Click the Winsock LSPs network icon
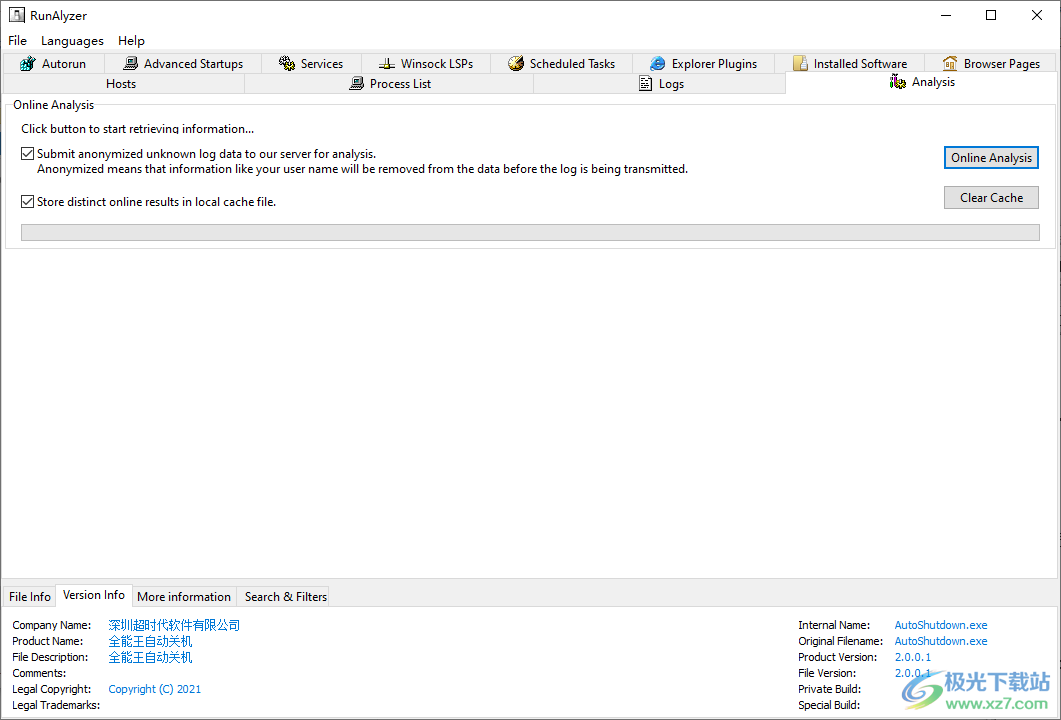The height and width of the screenshot is (720, 1061). pos(386,64)
